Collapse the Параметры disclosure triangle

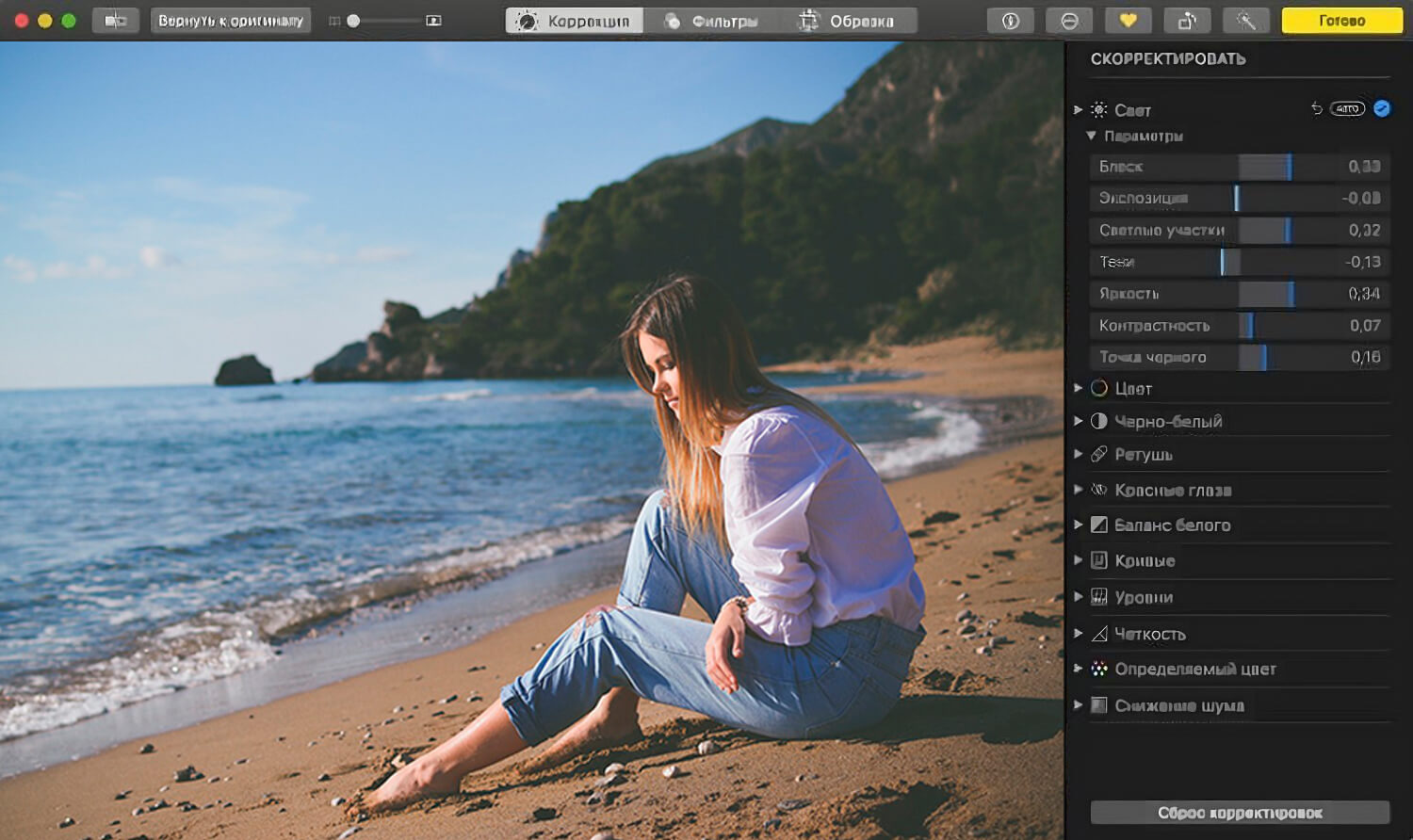(x=1091, y=136)
